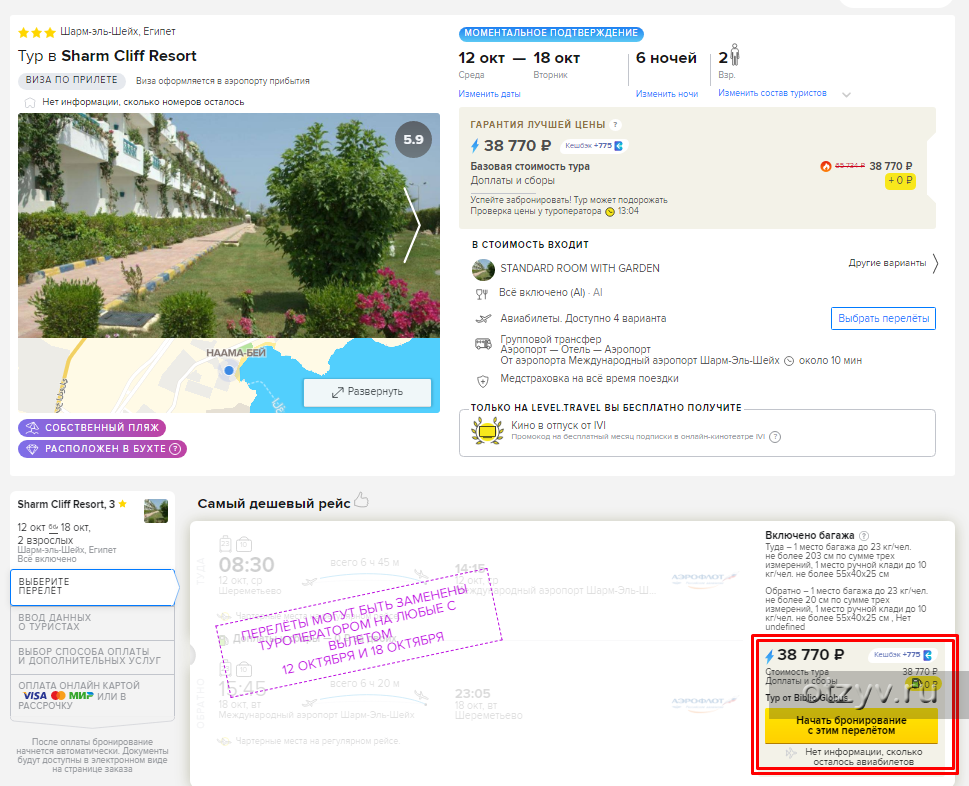
Task: Expand Другие варианты room options
Action: coord(893,263)
